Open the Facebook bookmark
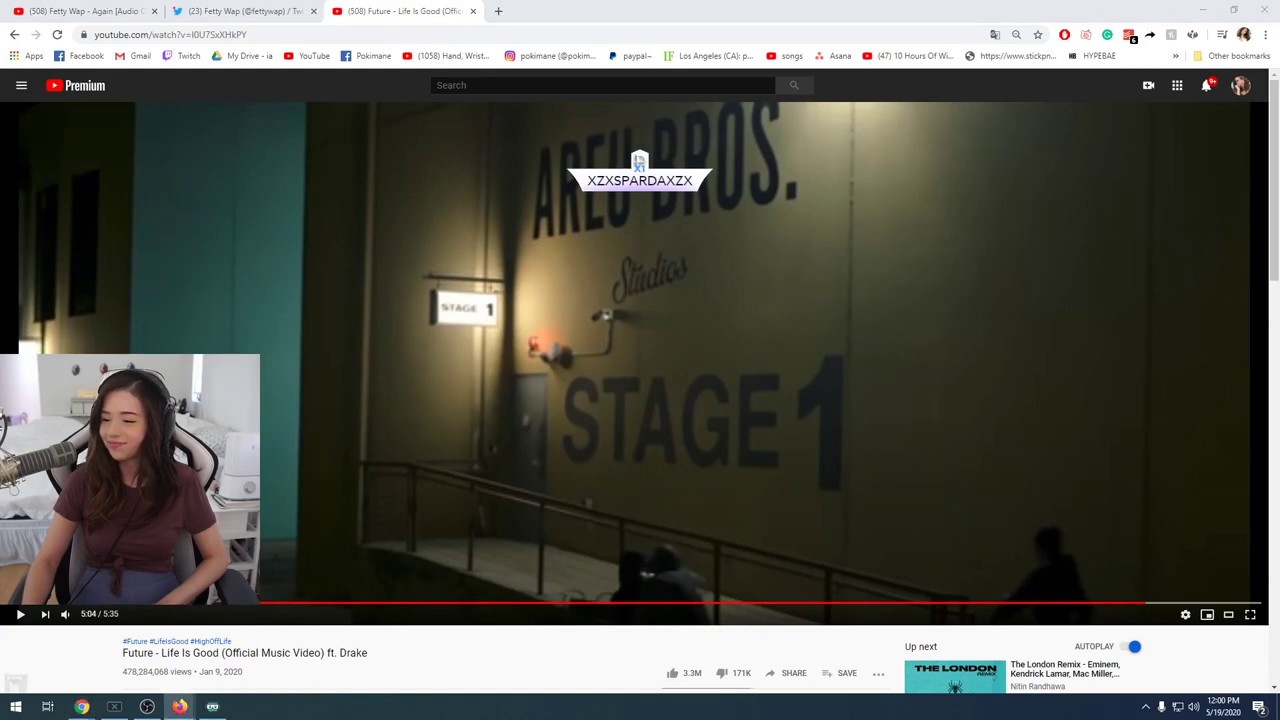This screenshot has width=1280, height=720. [x=78, y=56]
